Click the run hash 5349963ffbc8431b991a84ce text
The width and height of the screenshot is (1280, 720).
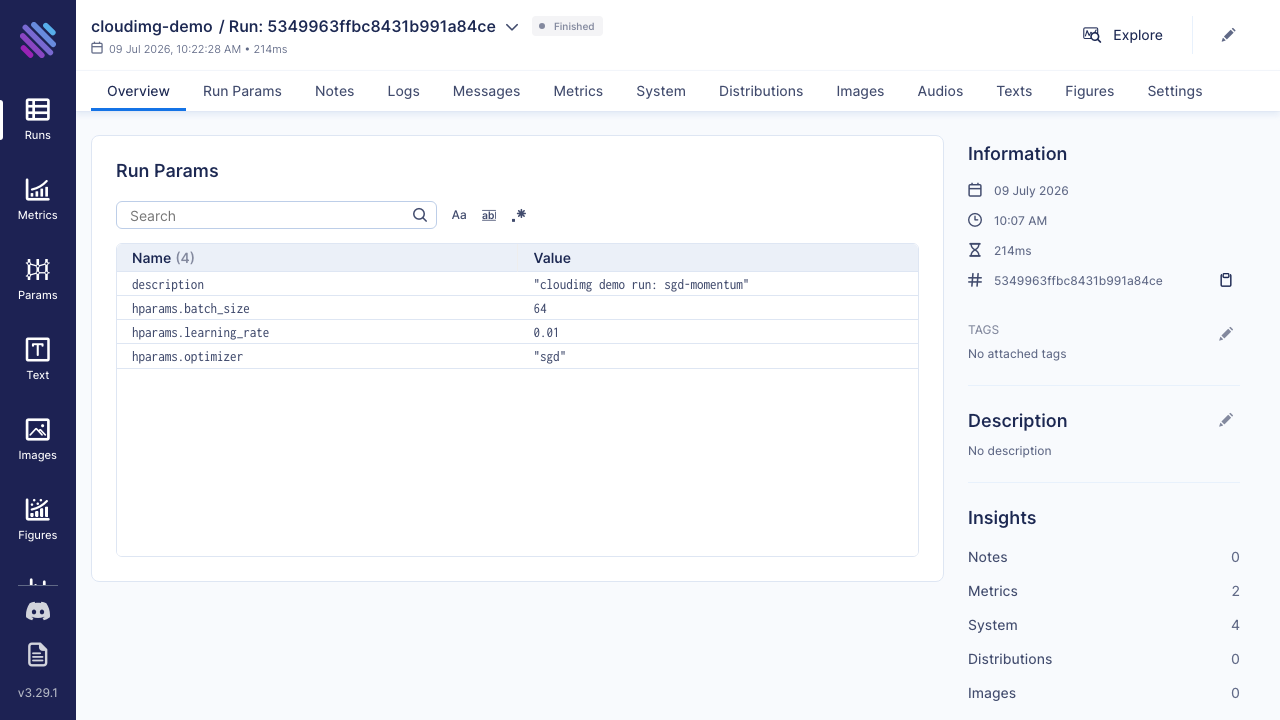(x=1078, y=280)
